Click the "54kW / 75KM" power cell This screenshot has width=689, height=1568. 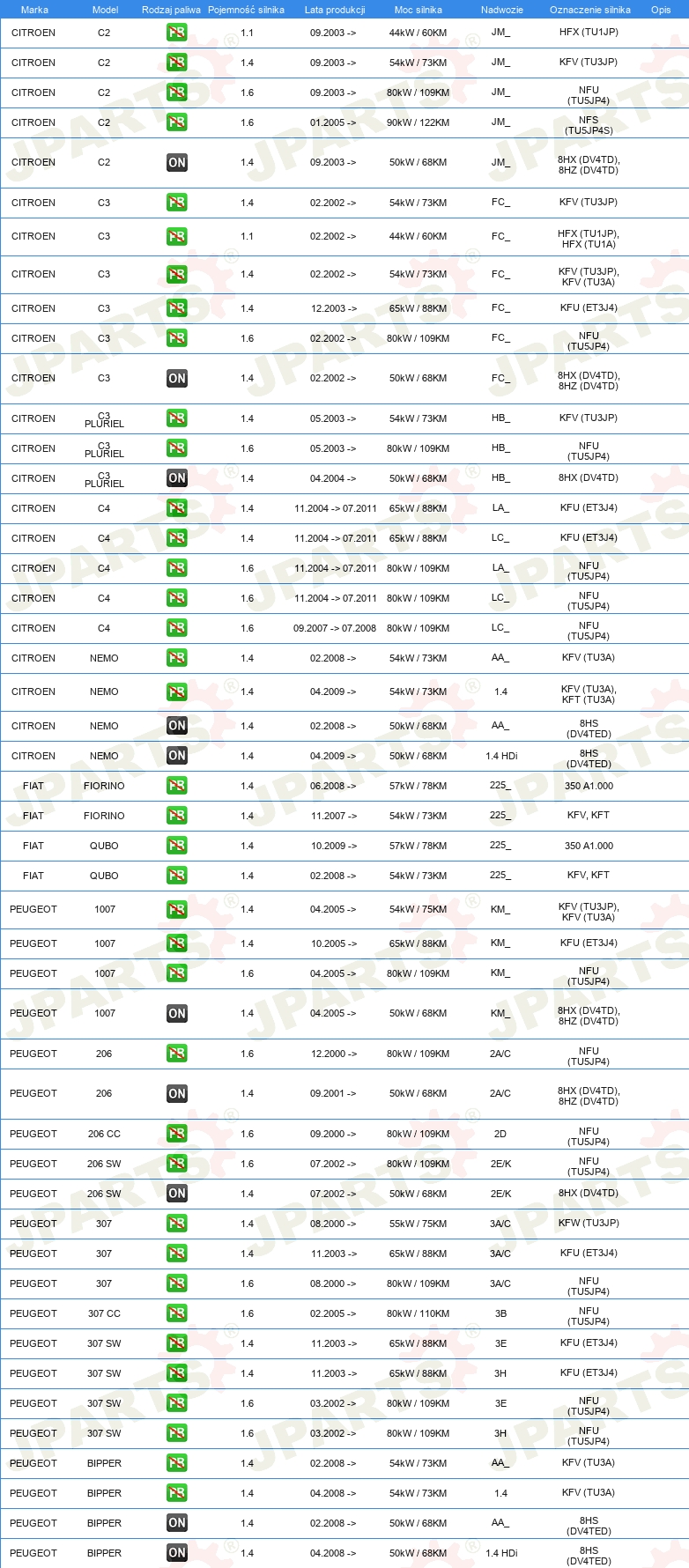(x=418, y=909)
